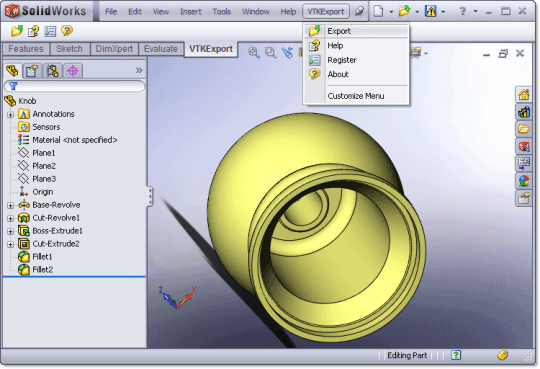Click the rebuild warning icon in title toolbar
Screen dimensions: 540x369
pos(430,11)
